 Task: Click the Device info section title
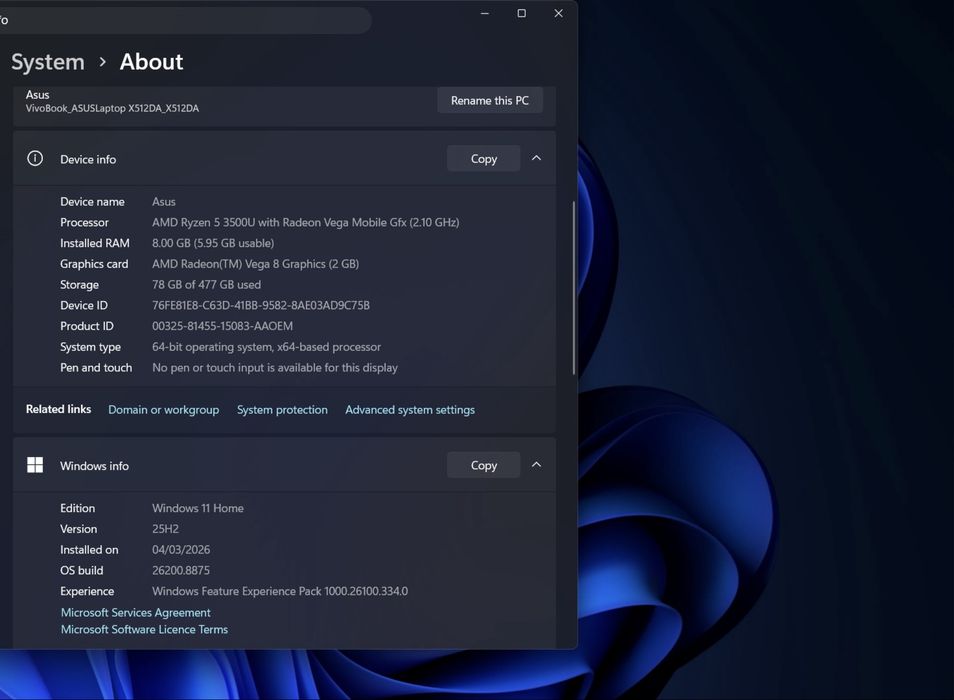click(88, 159)
